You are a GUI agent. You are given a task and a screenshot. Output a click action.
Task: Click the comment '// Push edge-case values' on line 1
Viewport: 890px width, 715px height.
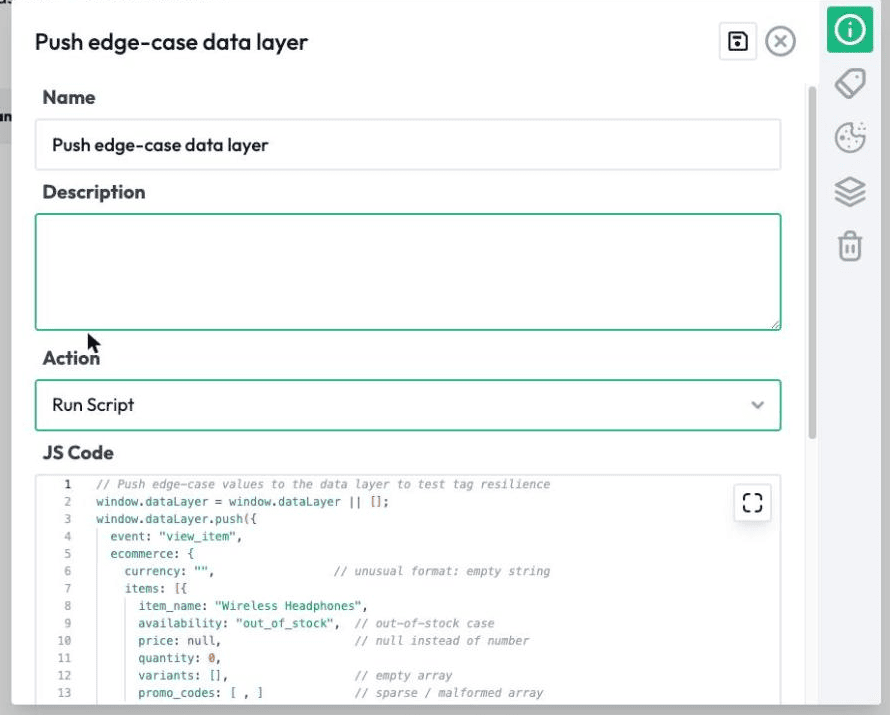click(x=323, y=485)
